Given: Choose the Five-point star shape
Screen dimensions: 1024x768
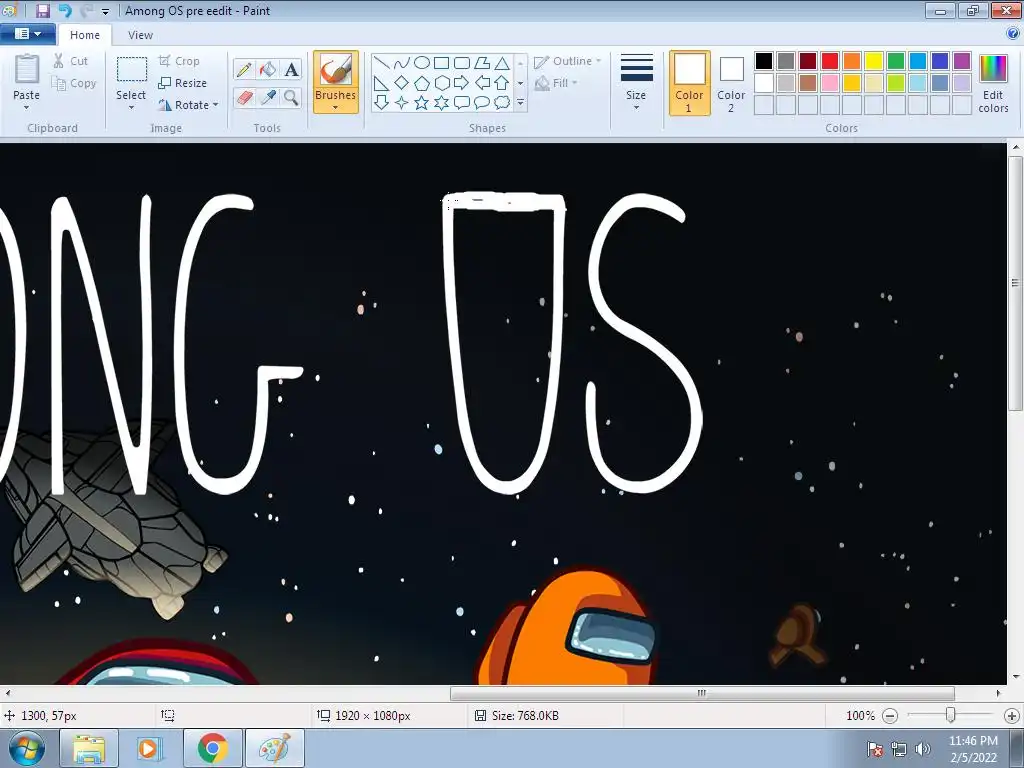Looking at the screenshot, I should 422,103.
